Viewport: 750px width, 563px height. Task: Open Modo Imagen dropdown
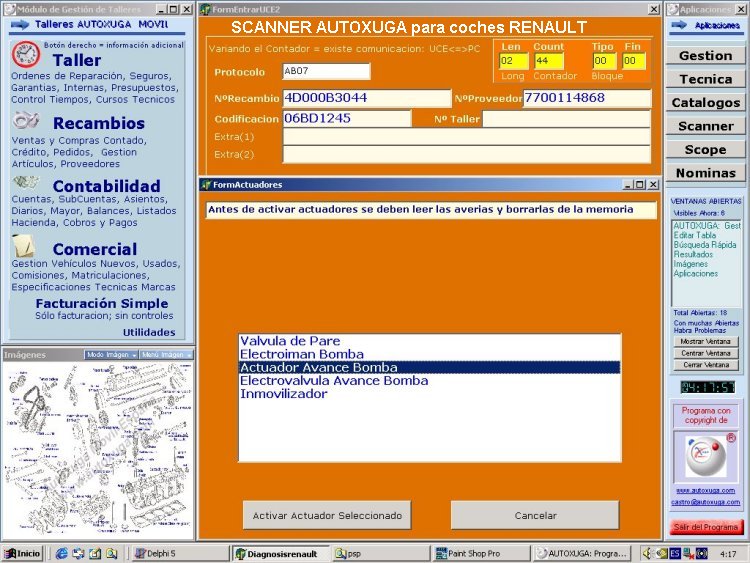click(x=111, y=354)
